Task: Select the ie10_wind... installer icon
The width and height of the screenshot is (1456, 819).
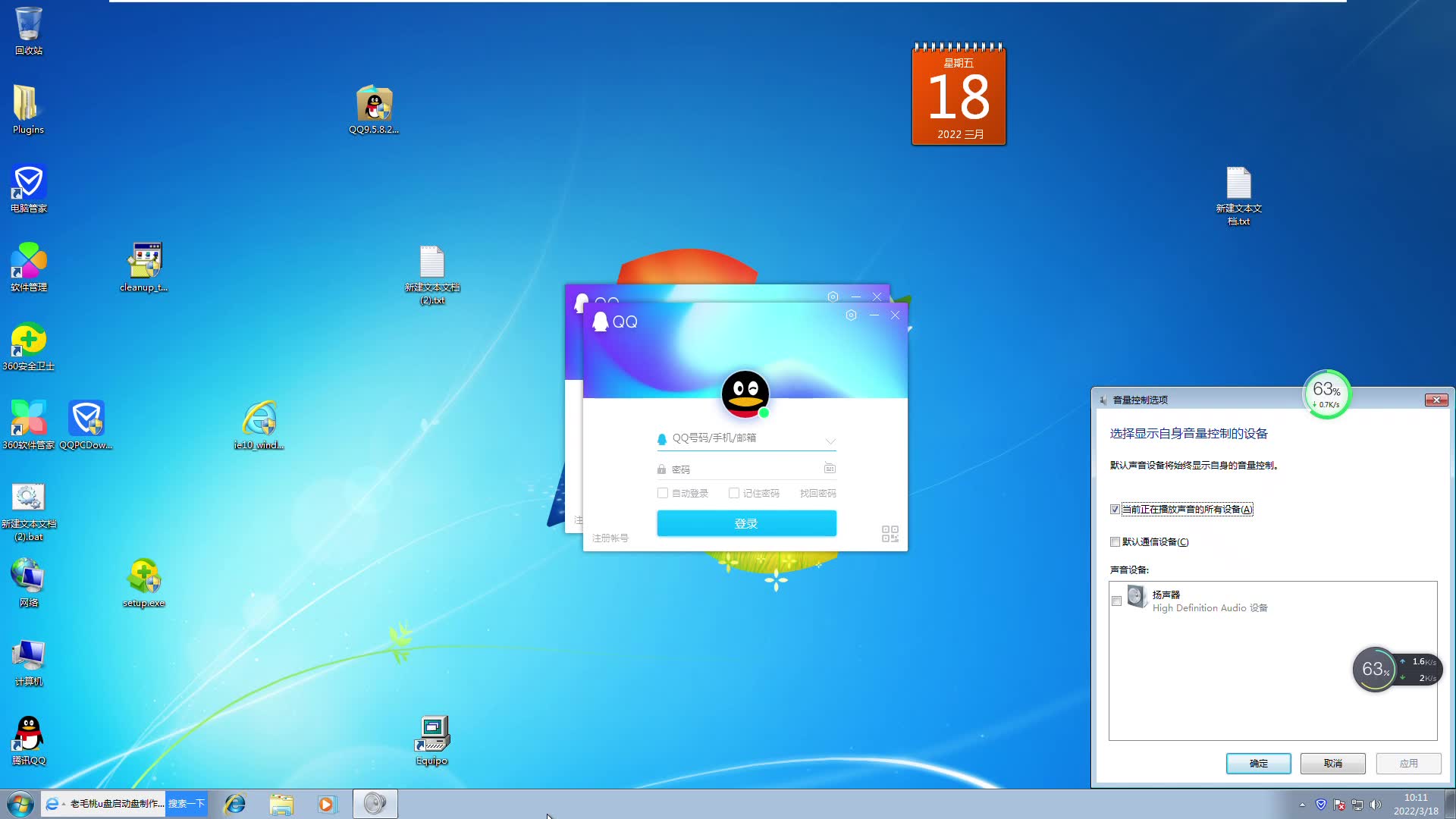Action: [x=259, y=425]
